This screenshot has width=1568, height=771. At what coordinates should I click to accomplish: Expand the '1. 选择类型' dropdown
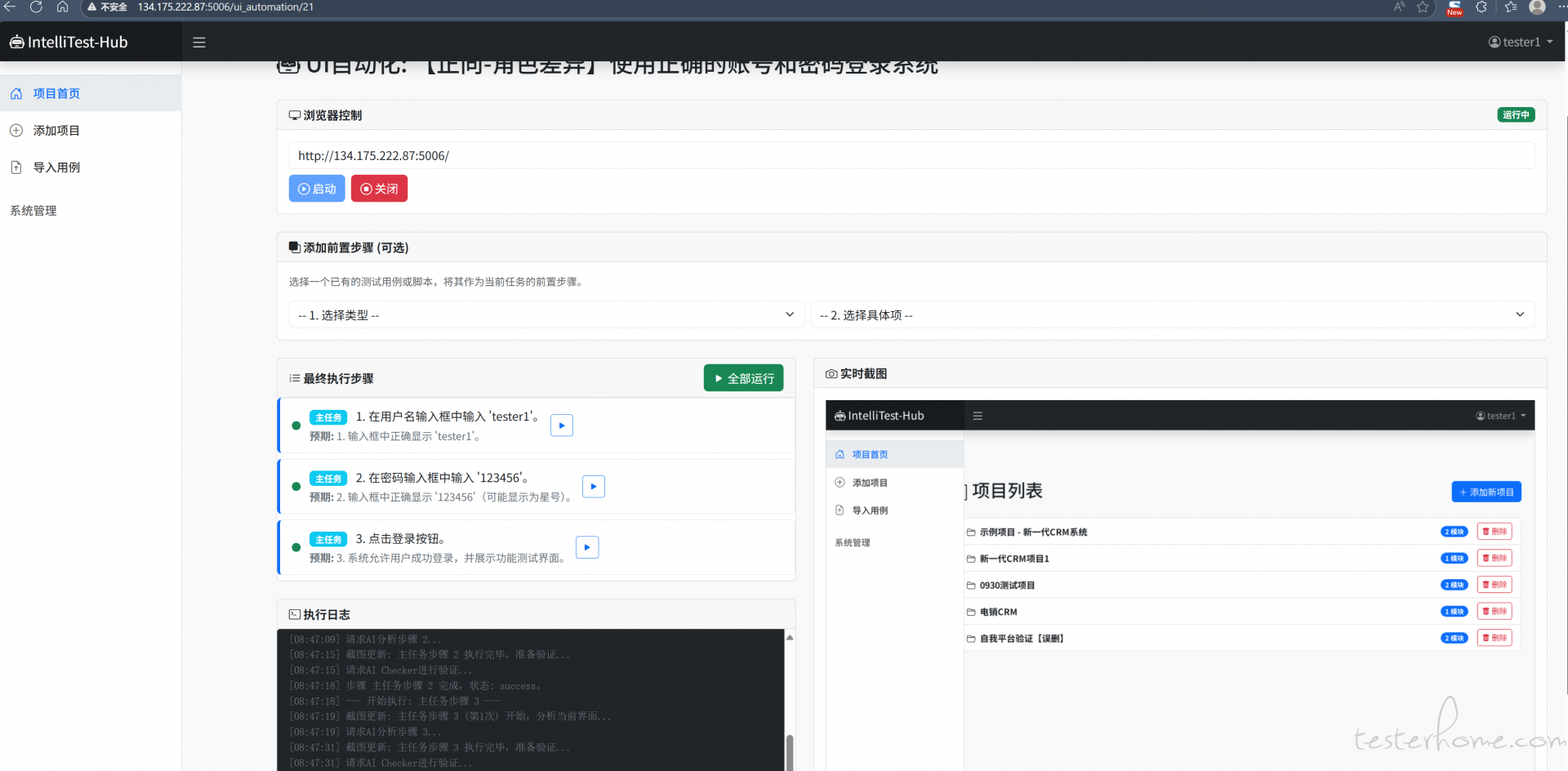click(x=546, y=315)
